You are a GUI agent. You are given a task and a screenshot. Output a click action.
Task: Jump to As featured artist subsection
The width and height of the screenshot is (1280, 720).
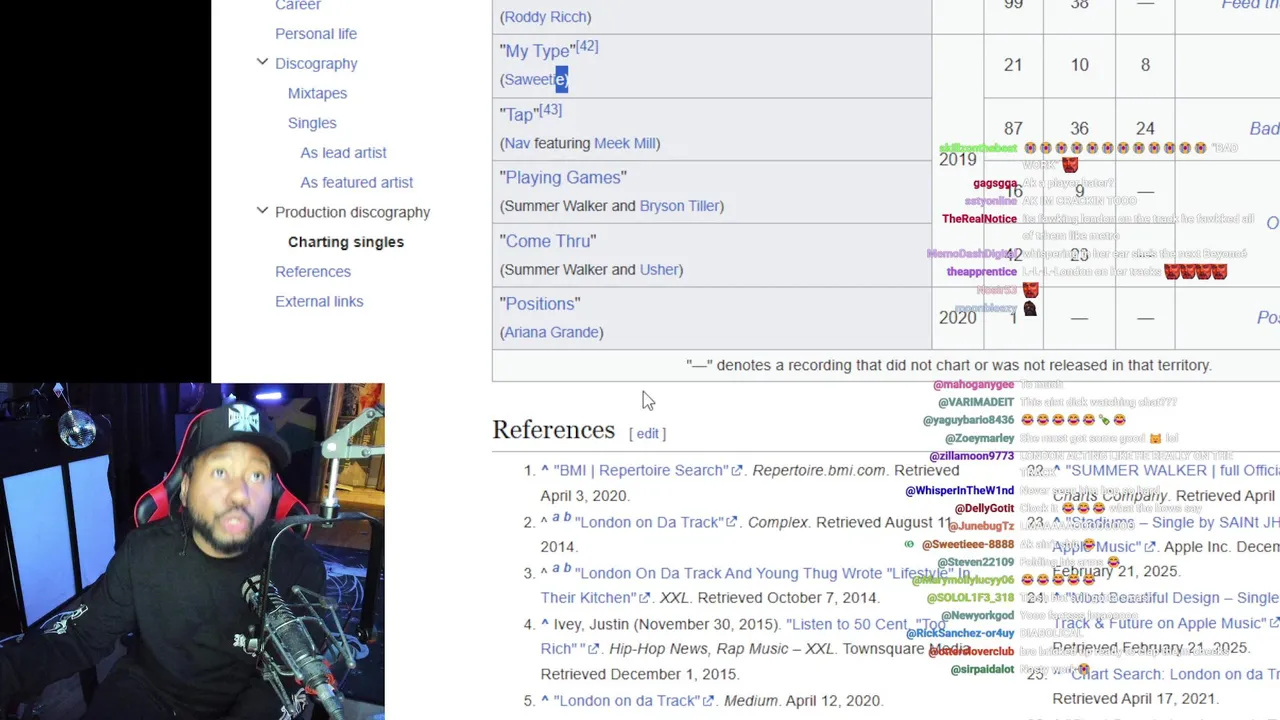click(356, 182)
